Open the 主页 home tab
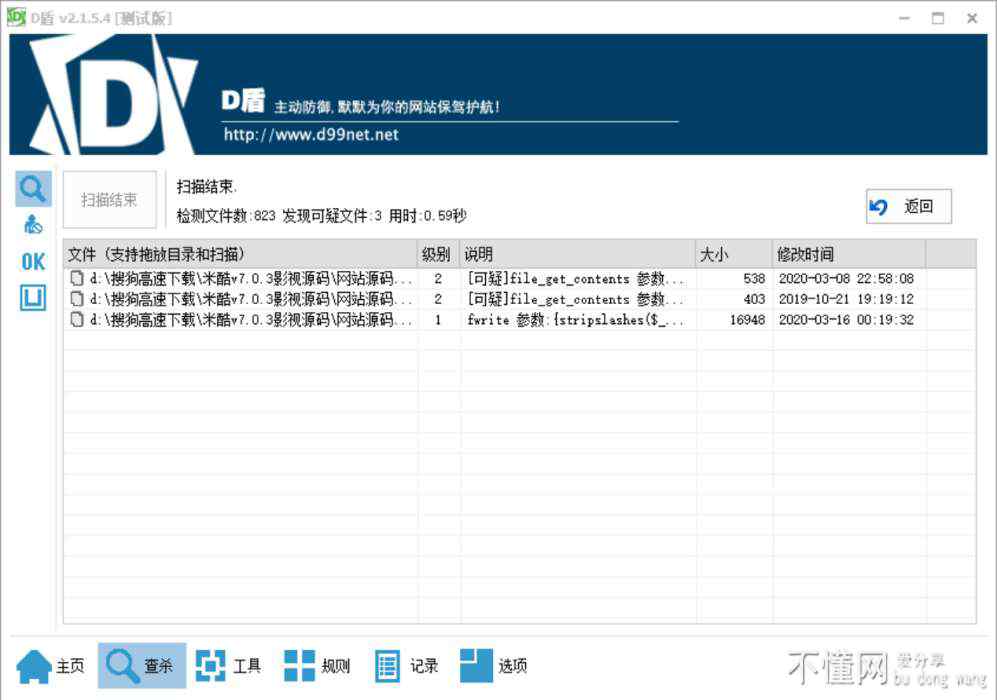The width and height of the screenshot is (997, 700). [x=51, y=666]
